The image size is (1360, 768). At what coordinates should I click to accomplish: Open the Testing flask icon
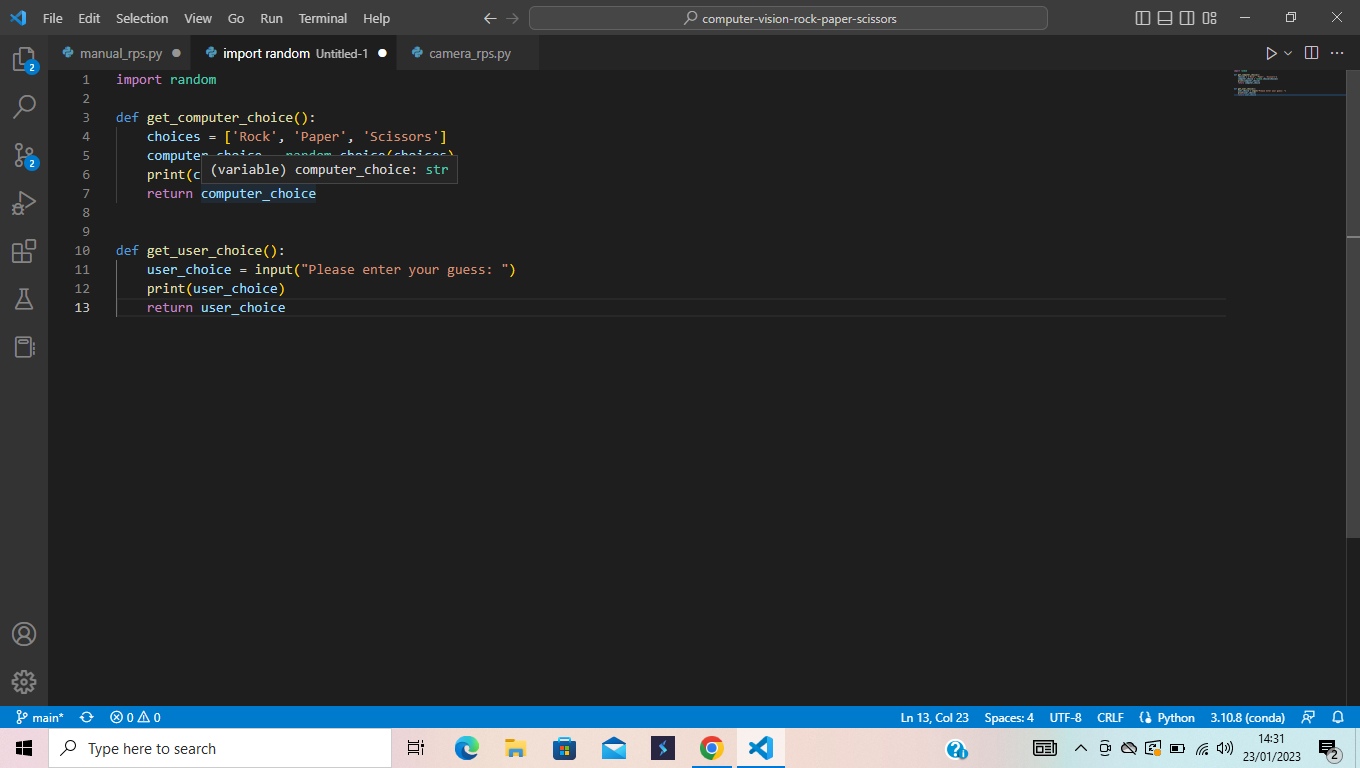(24, 299)
